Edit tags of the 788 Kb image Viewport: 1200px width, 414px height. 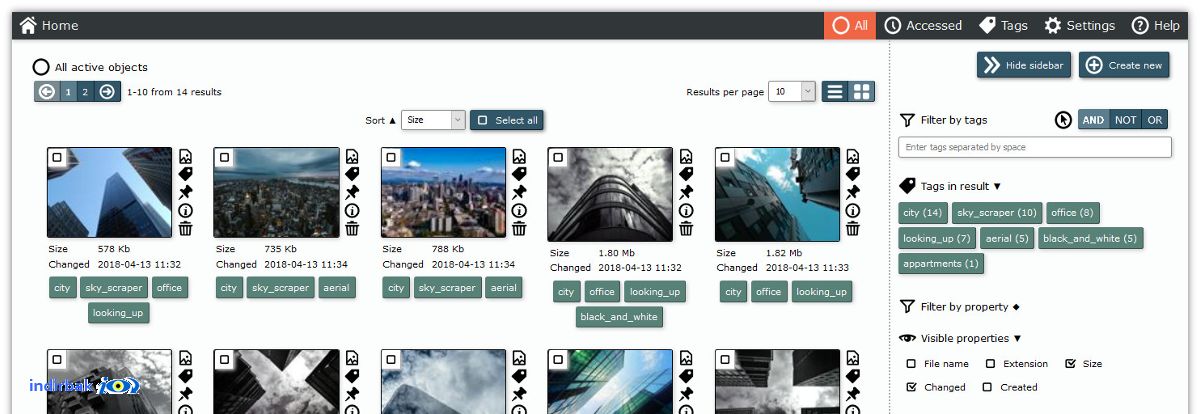[x=519, y=174]
